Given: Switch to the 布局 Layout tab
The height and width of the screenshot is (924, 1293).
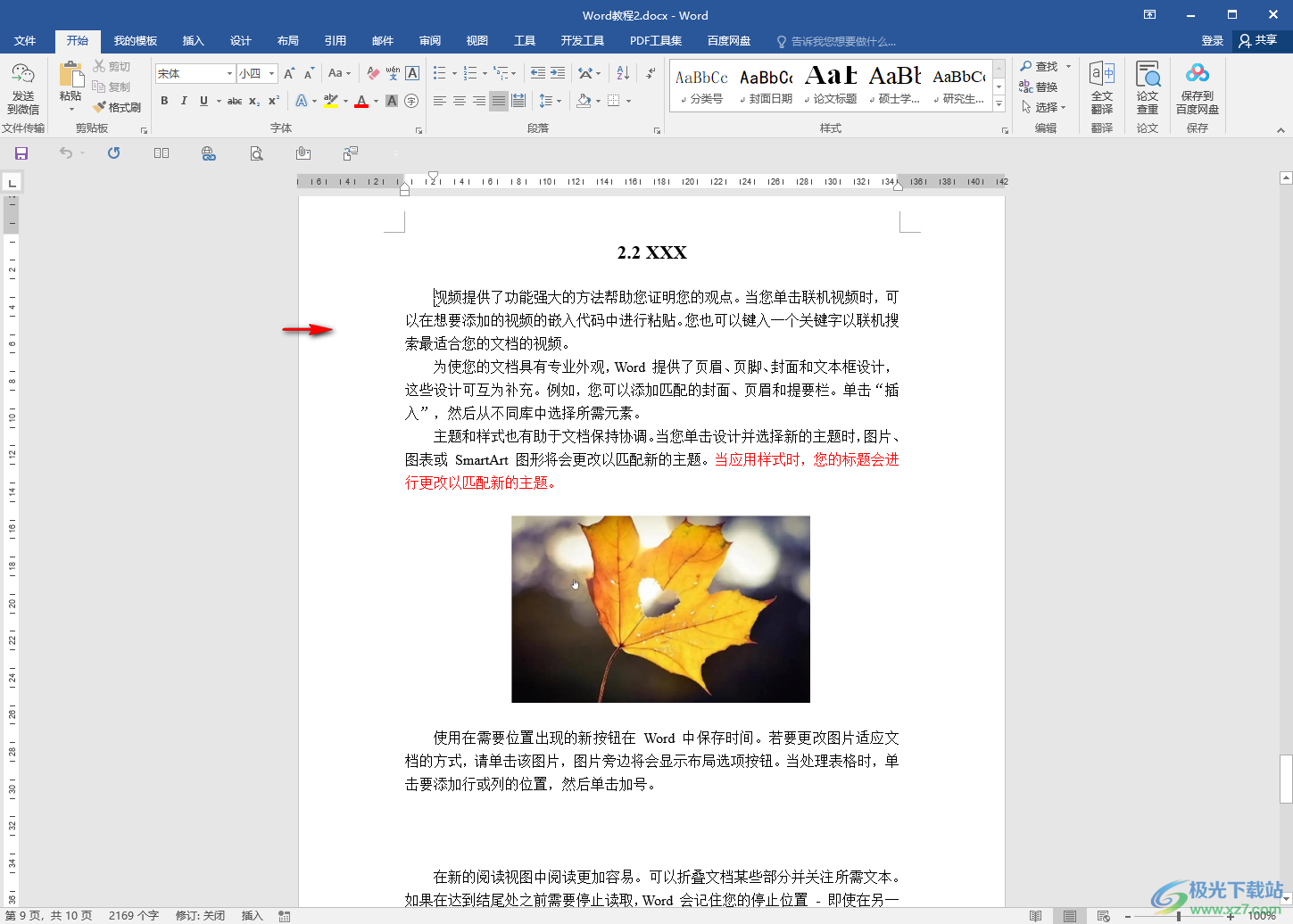Looking at the screenshot, I should point(288,41).
